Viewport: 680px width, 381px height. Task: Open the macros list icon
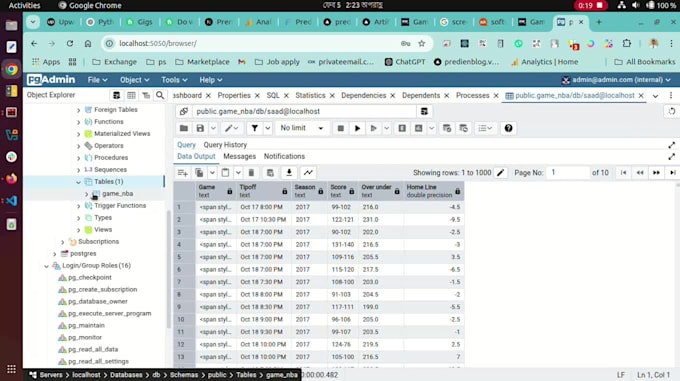coord(484,128)
